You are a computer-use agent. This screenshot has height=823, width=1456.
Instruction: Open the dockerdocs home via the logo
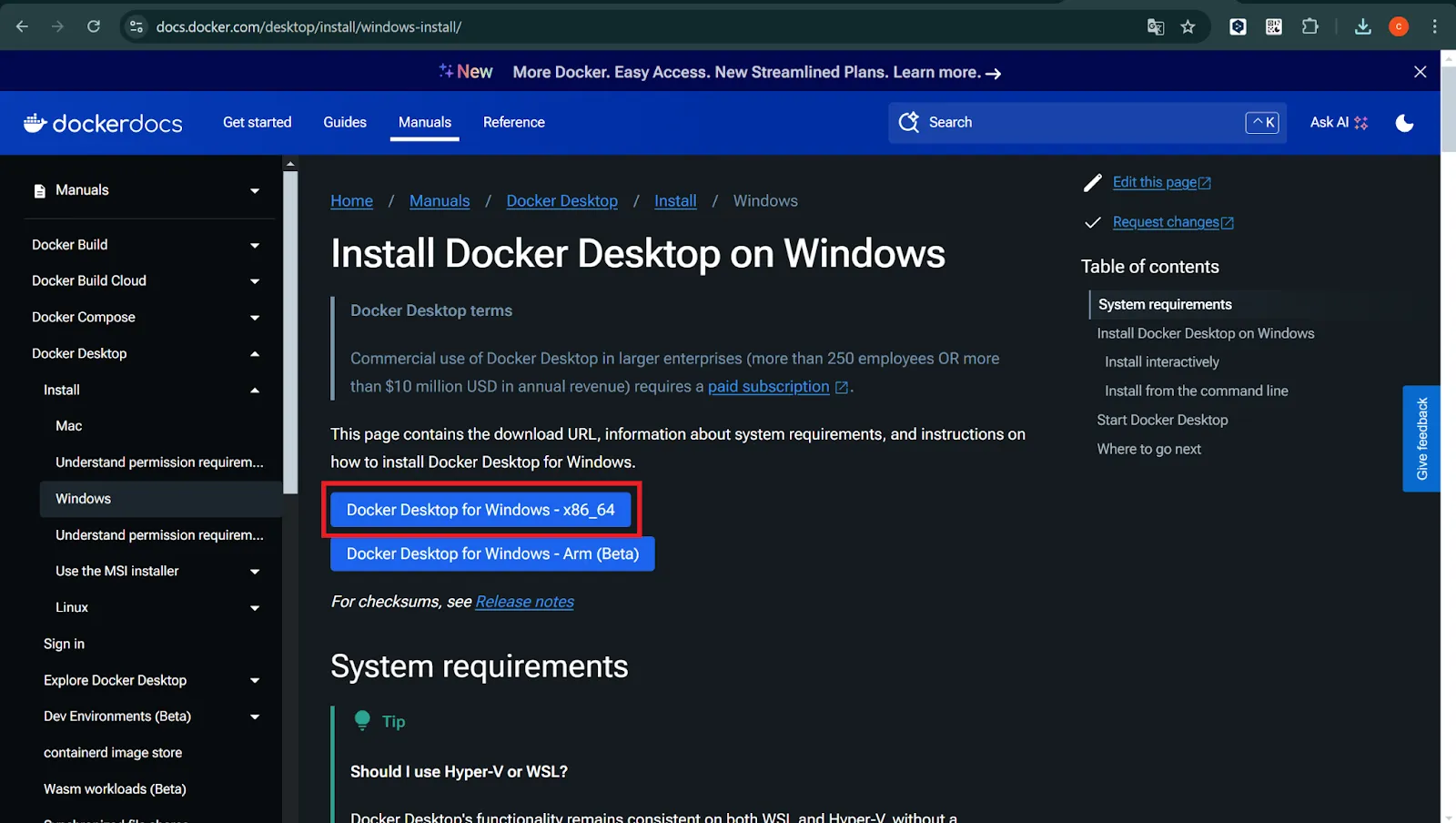click(x=103, y=123)
